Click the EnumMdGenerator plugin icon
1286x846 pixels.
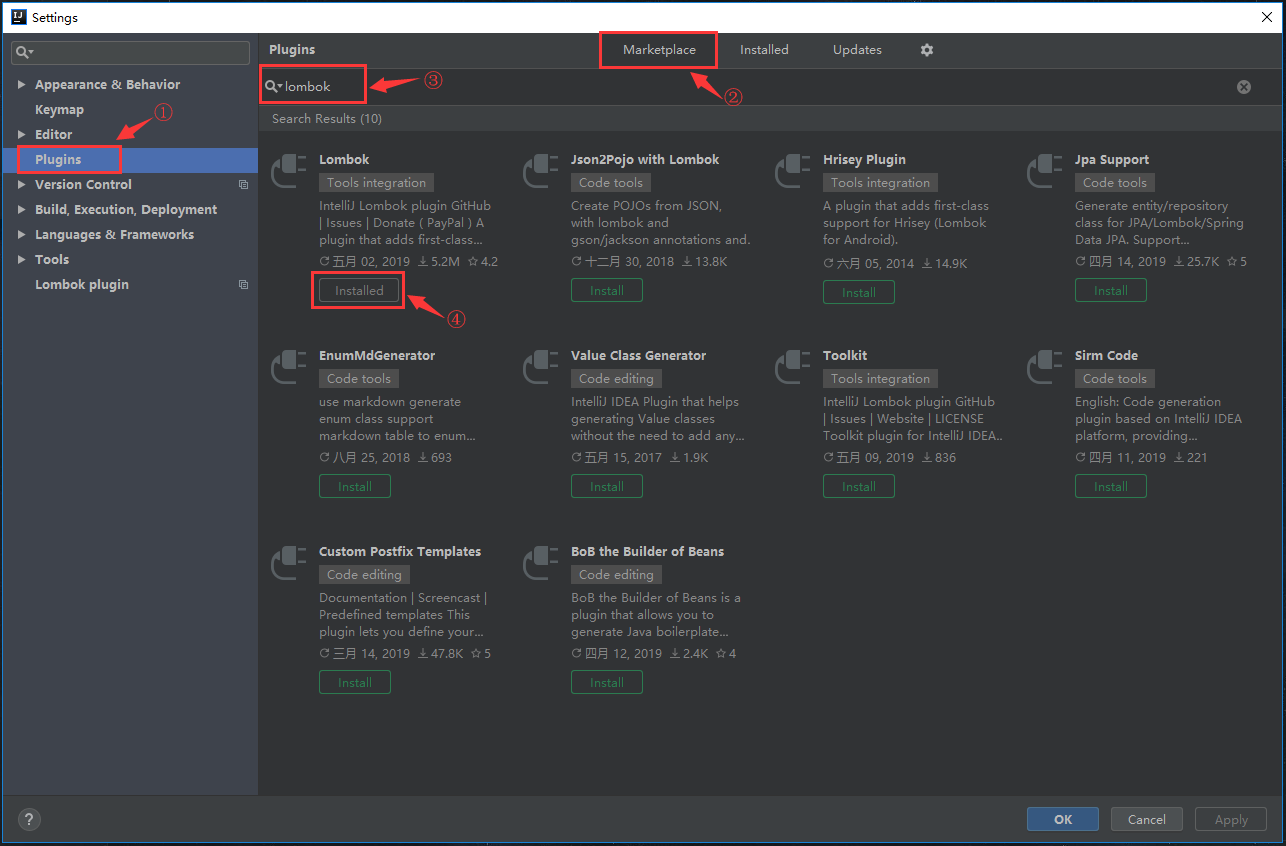click(x=289, y=367)
